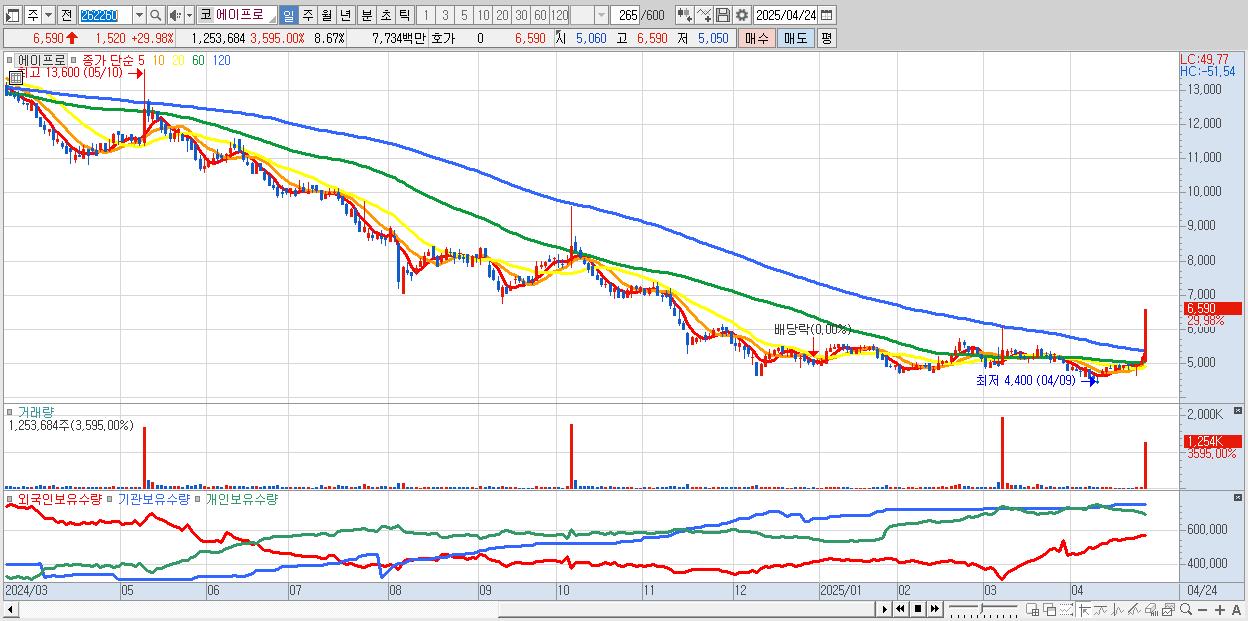Select the 30 interval button
This screenshot has width=1248, height=621.
point(521,15)
